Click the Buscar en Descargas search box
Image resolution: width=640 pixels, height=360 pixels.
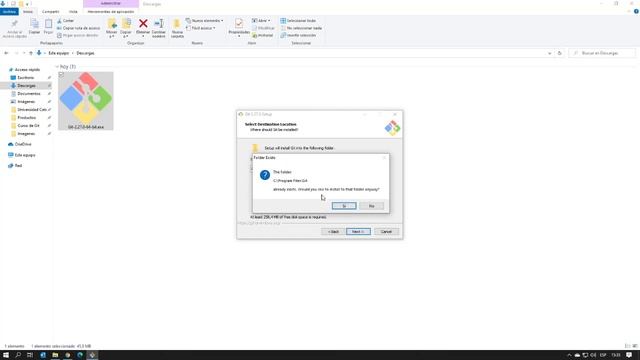(602, 53)
